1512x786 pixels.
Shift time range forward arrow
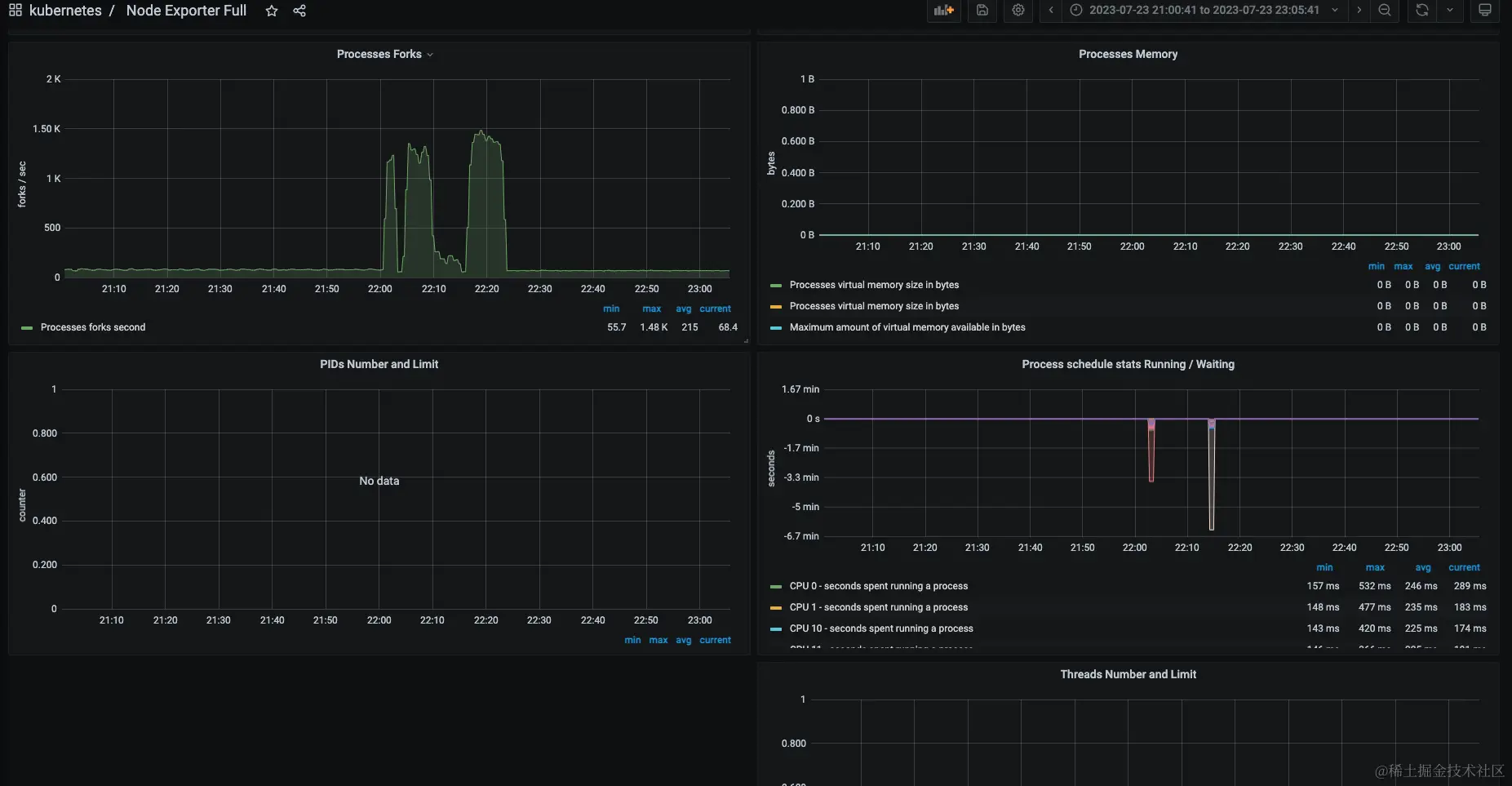click(1359, 11)
